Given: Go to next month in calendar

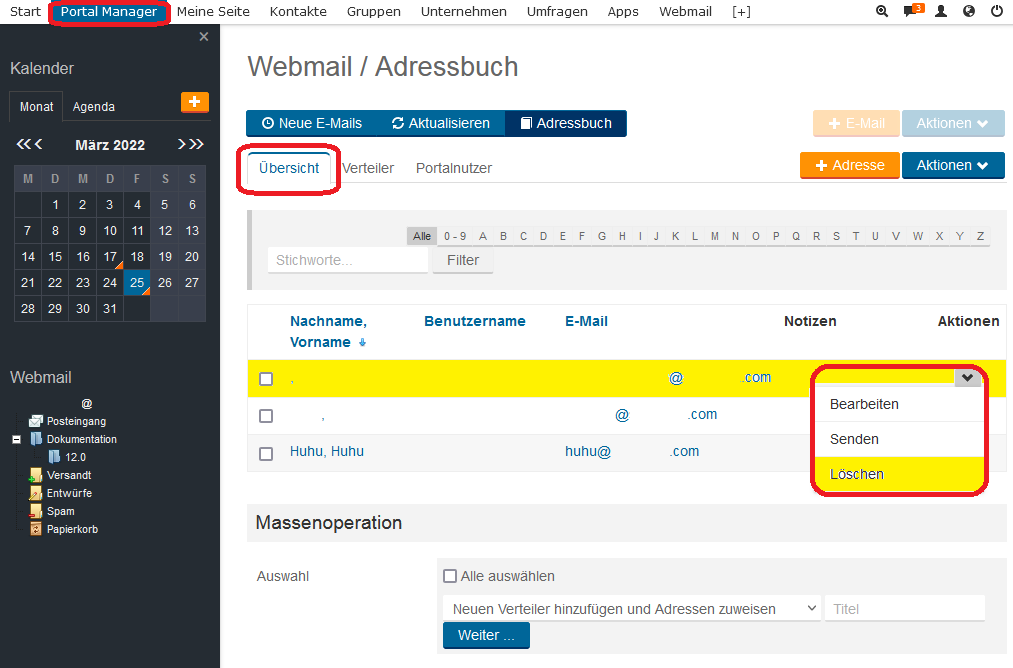Looking at the screenshot, I should [182, 145].
